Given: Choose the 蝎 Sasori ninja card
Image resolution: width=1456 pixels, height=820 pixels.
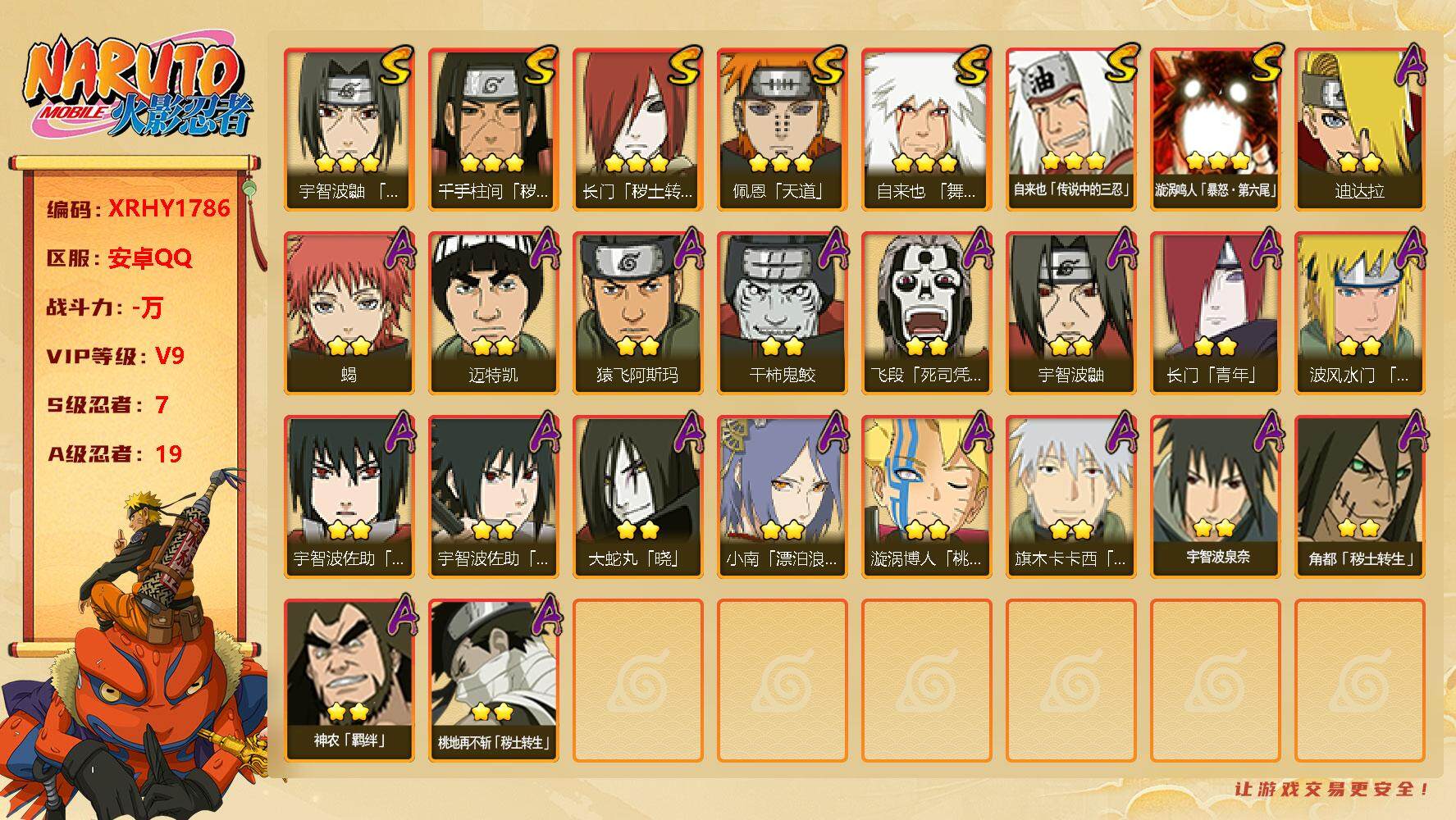Looking at the screenshot, I should pos(349,312).
